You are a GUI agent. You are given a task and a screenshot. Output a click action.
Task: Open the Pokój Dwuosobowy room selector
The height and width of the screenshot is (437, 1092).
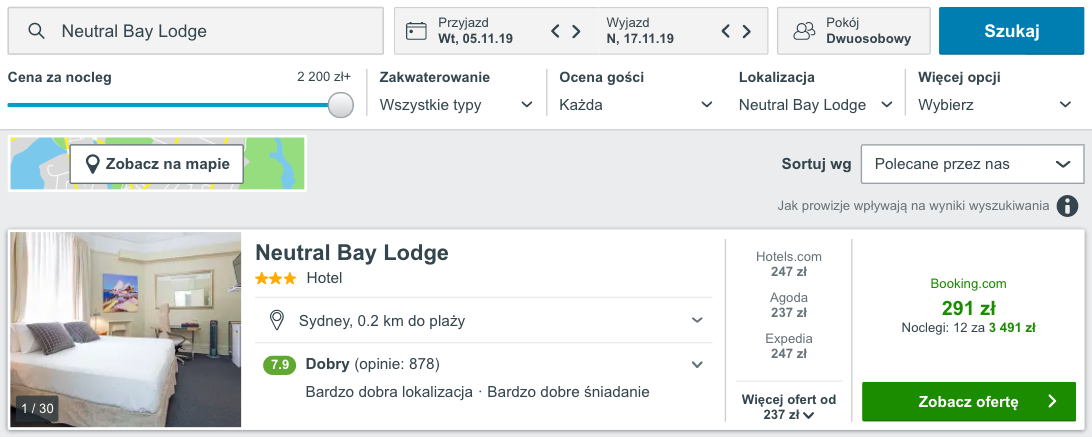[x=854, y=31]
